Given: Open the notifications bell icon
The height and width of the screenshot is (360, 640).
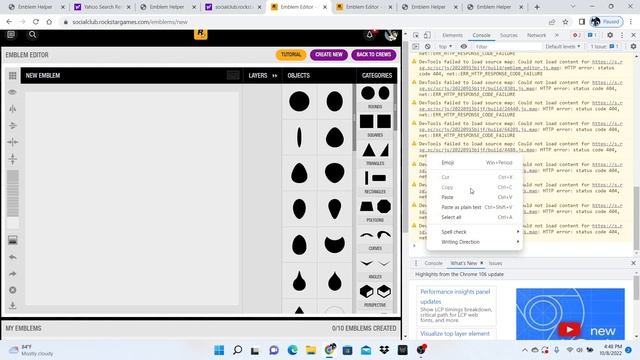Looking at the screenshot, I should (x=370, y=35).
